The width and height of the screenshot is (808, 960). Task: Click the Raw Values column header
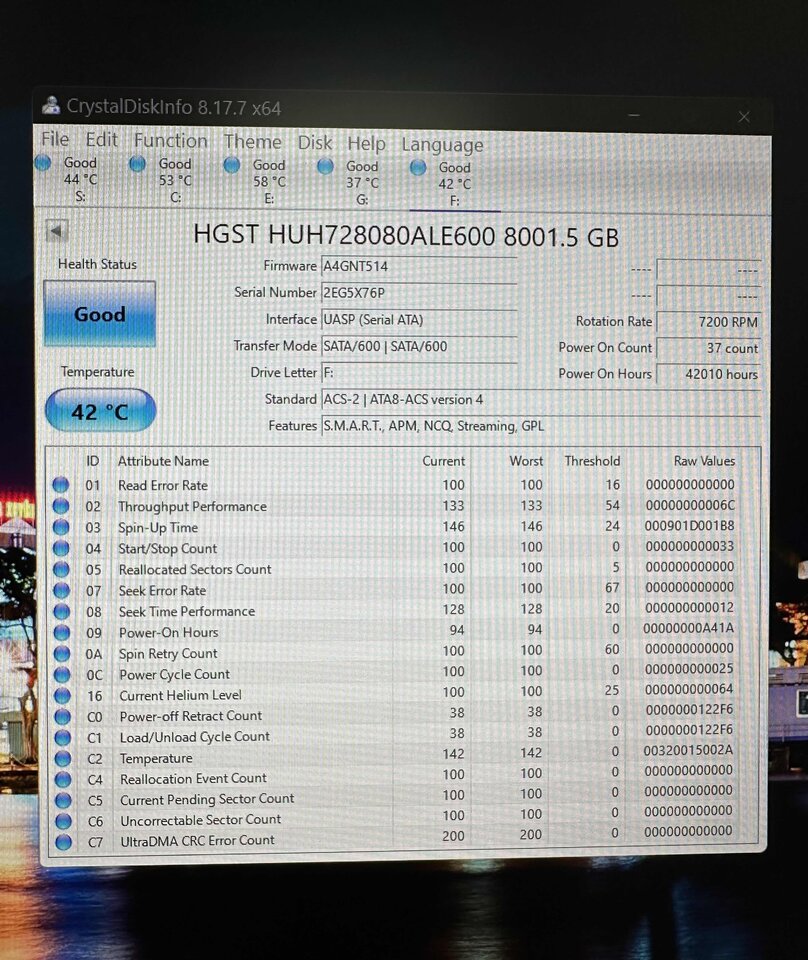click(704, 461)
